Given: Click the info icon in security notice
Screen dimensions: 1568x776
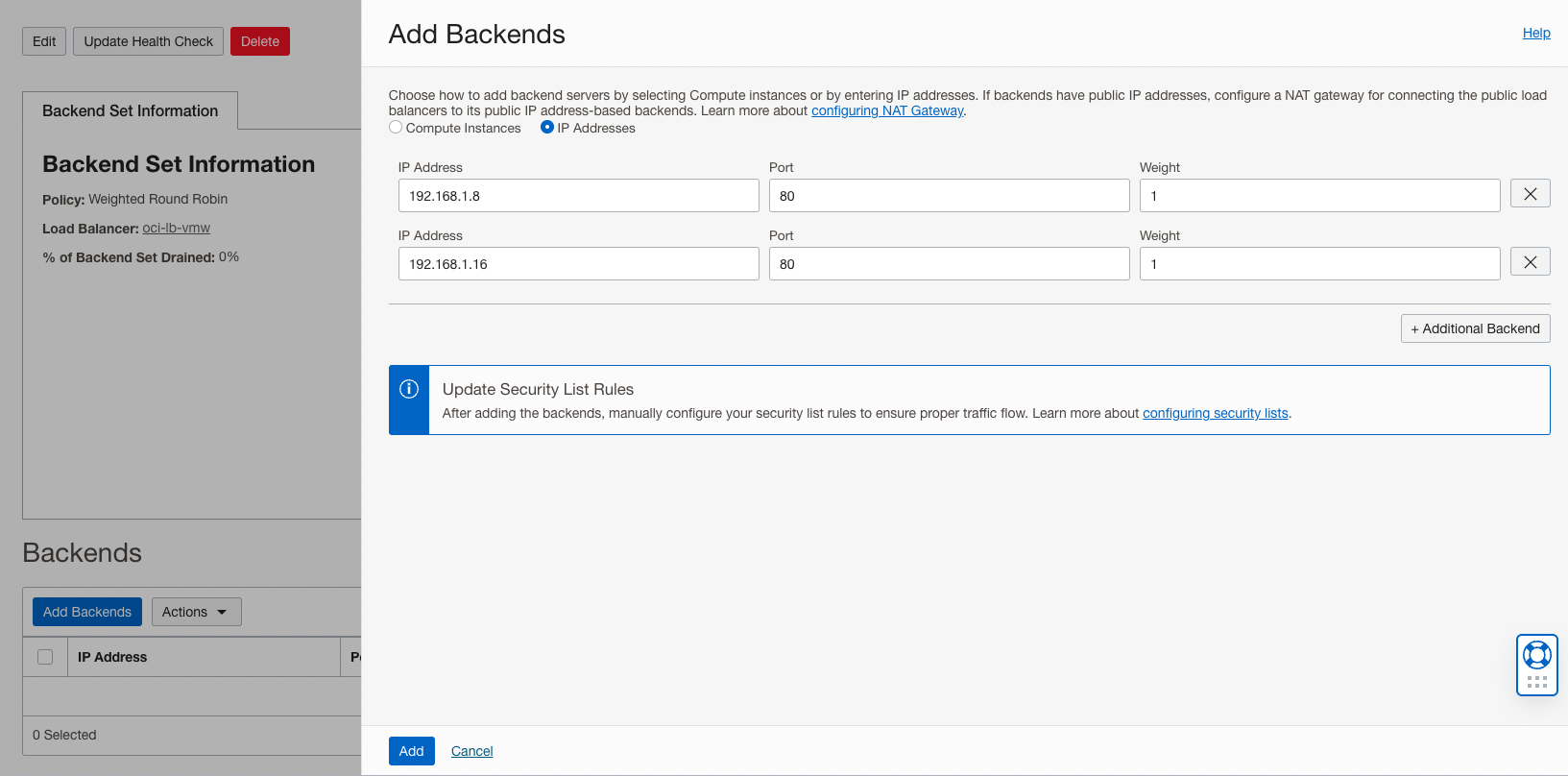Looking at the screenshot, I should tap(409, 389).
